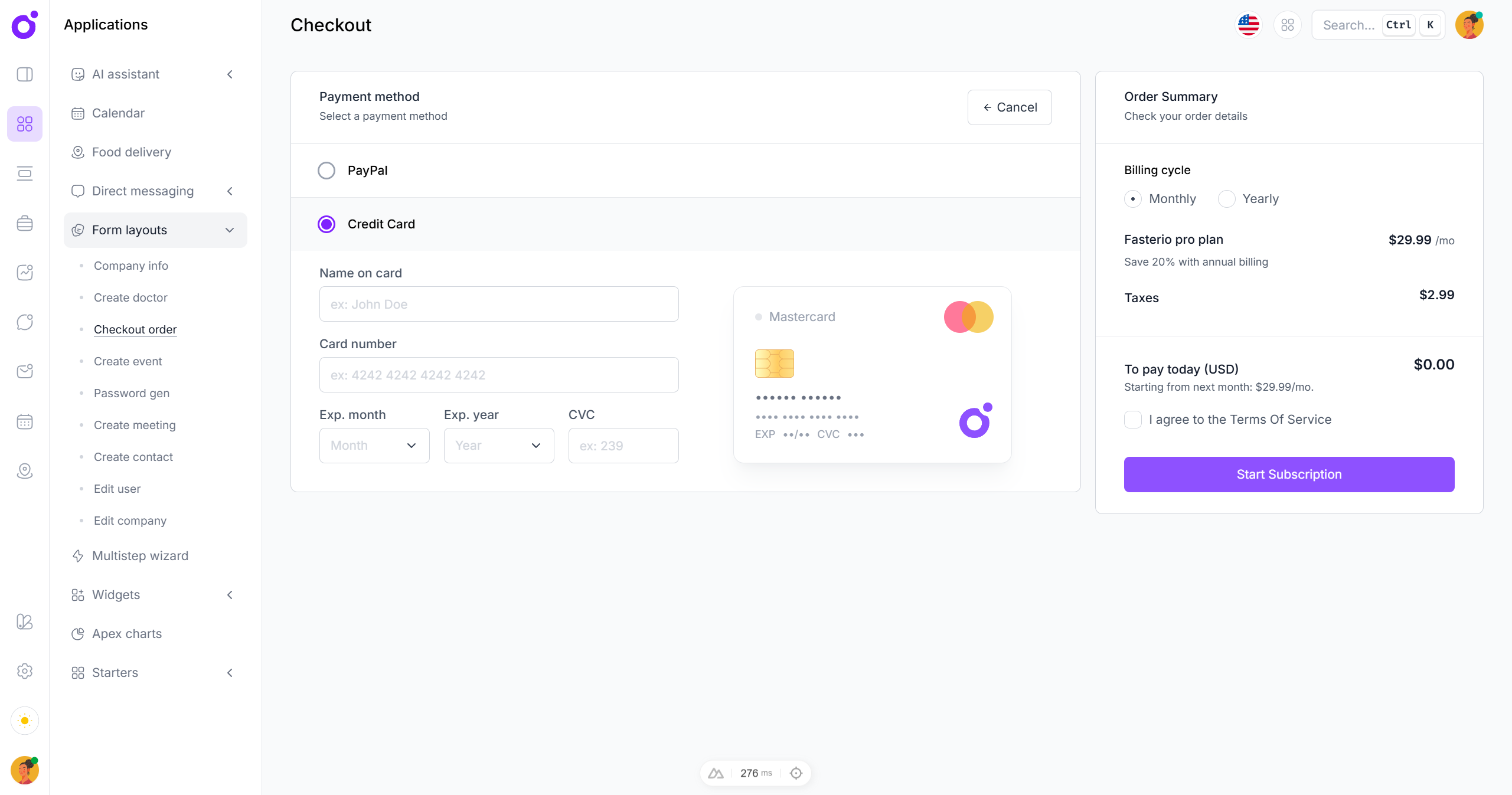Open the Exp. month dropdown
Screen dimensions: 1512x795
(x=374, y=446)
